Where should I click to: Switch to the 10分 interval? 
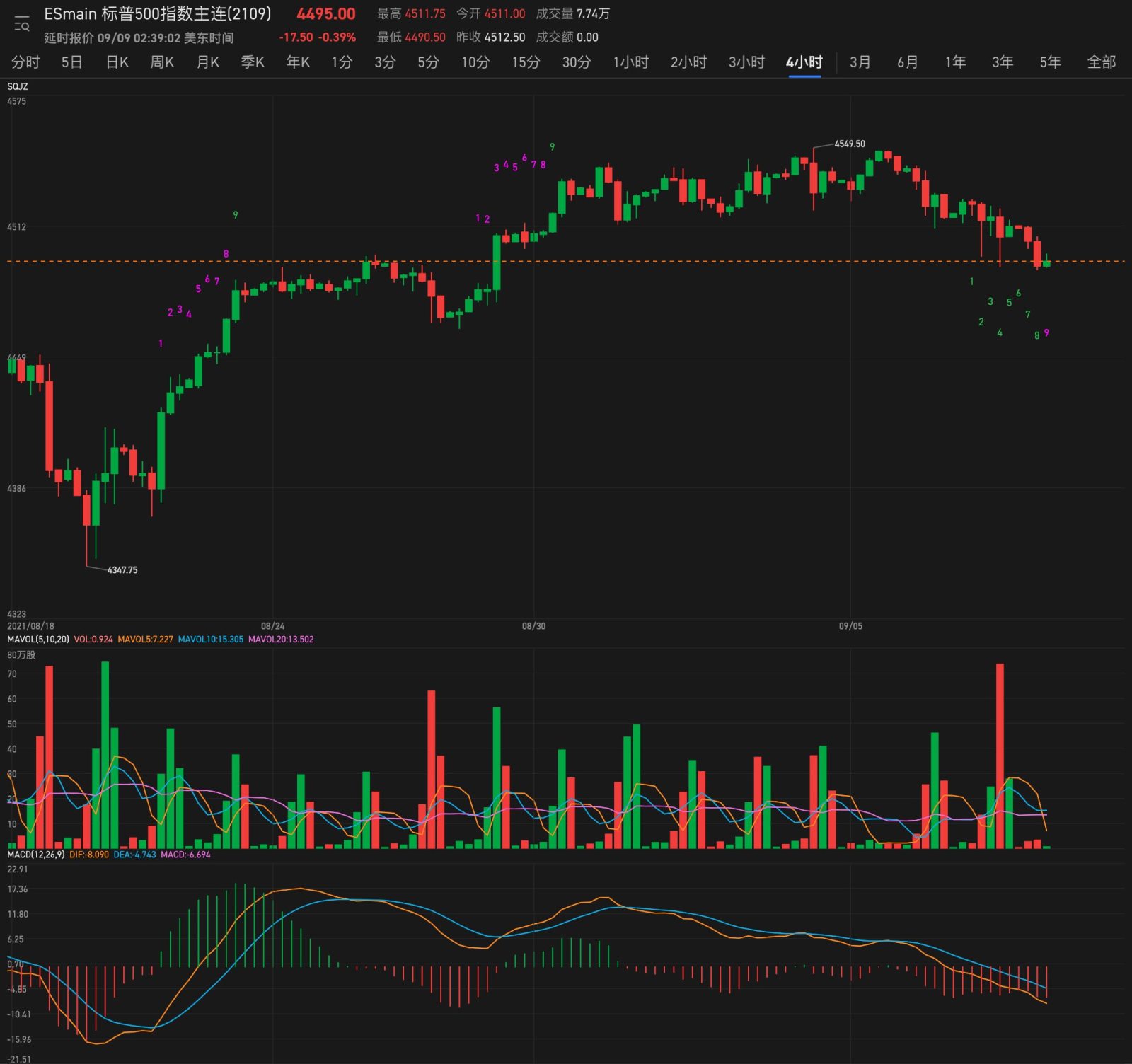475,62
